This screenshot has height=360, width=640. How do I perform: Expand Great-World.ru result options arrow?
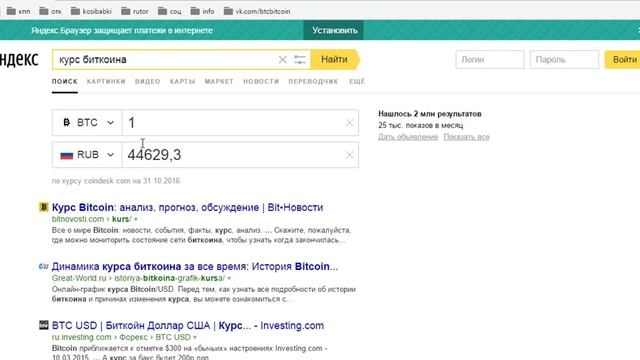pyautogui.click(x=229, y=278)
